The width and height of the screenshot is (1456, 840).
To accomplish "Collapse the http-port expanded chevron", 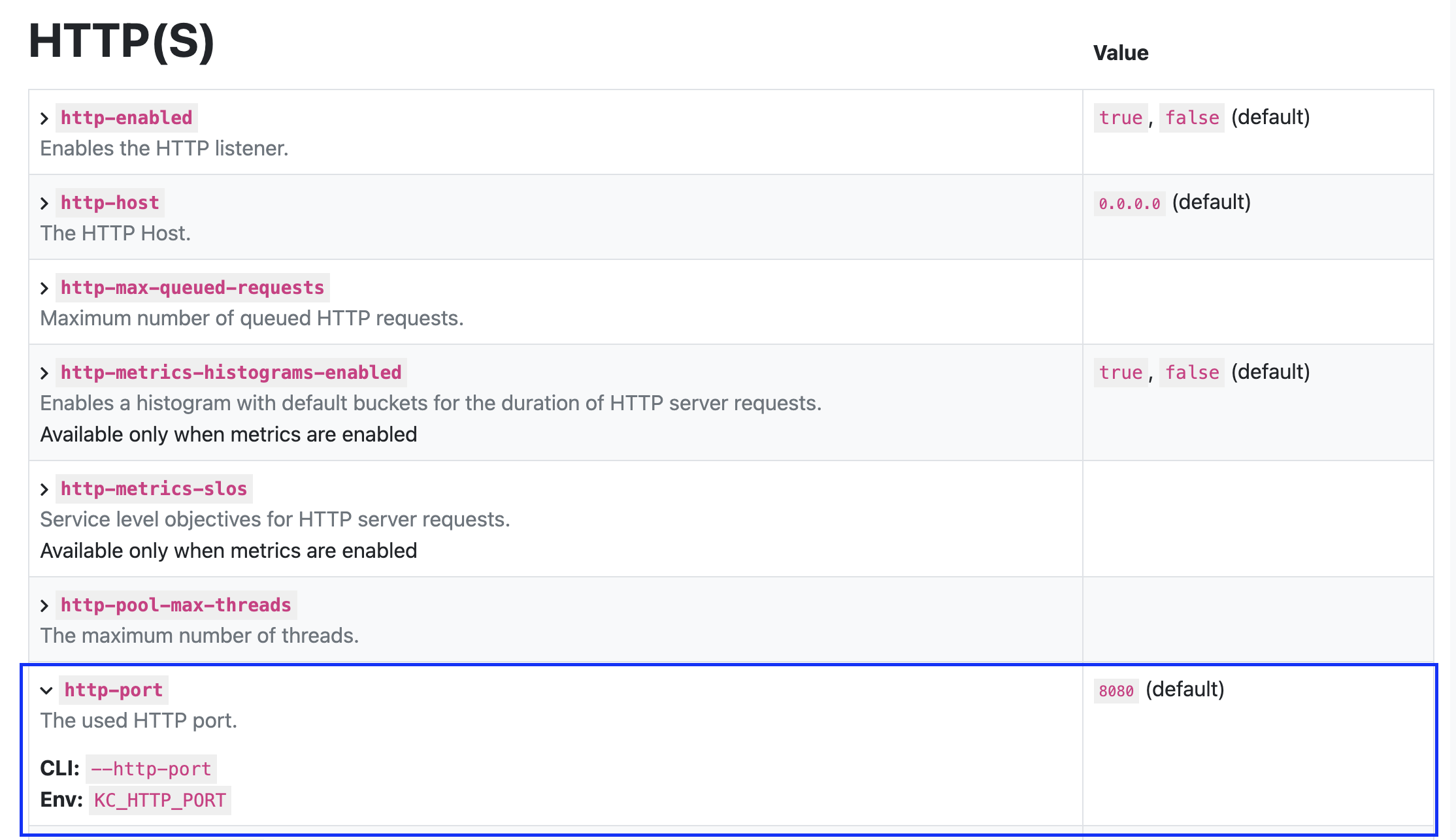I will click(x=46, y=690).
